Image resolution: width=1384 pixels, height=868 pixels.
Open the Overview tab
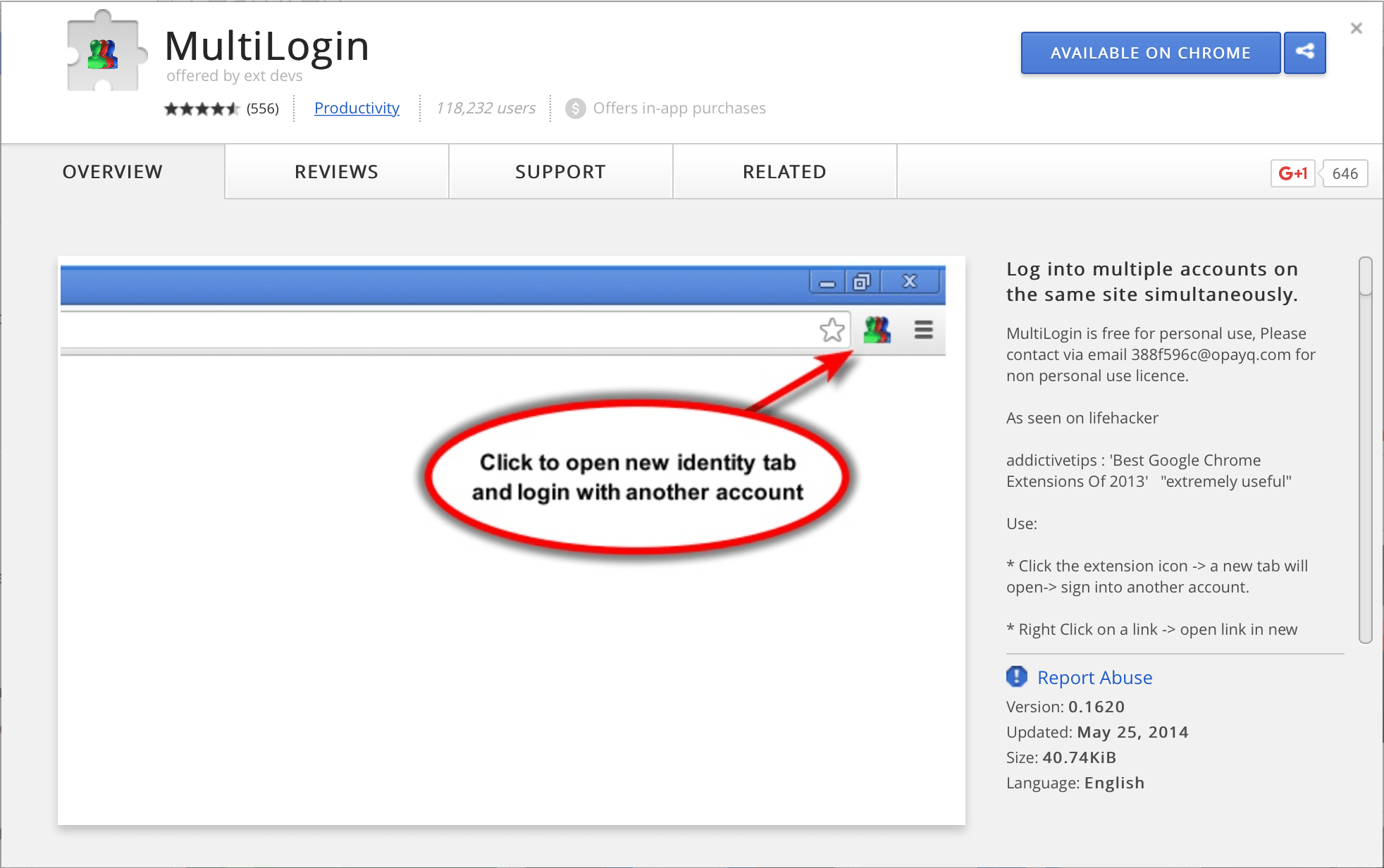[x=113, y=172]
